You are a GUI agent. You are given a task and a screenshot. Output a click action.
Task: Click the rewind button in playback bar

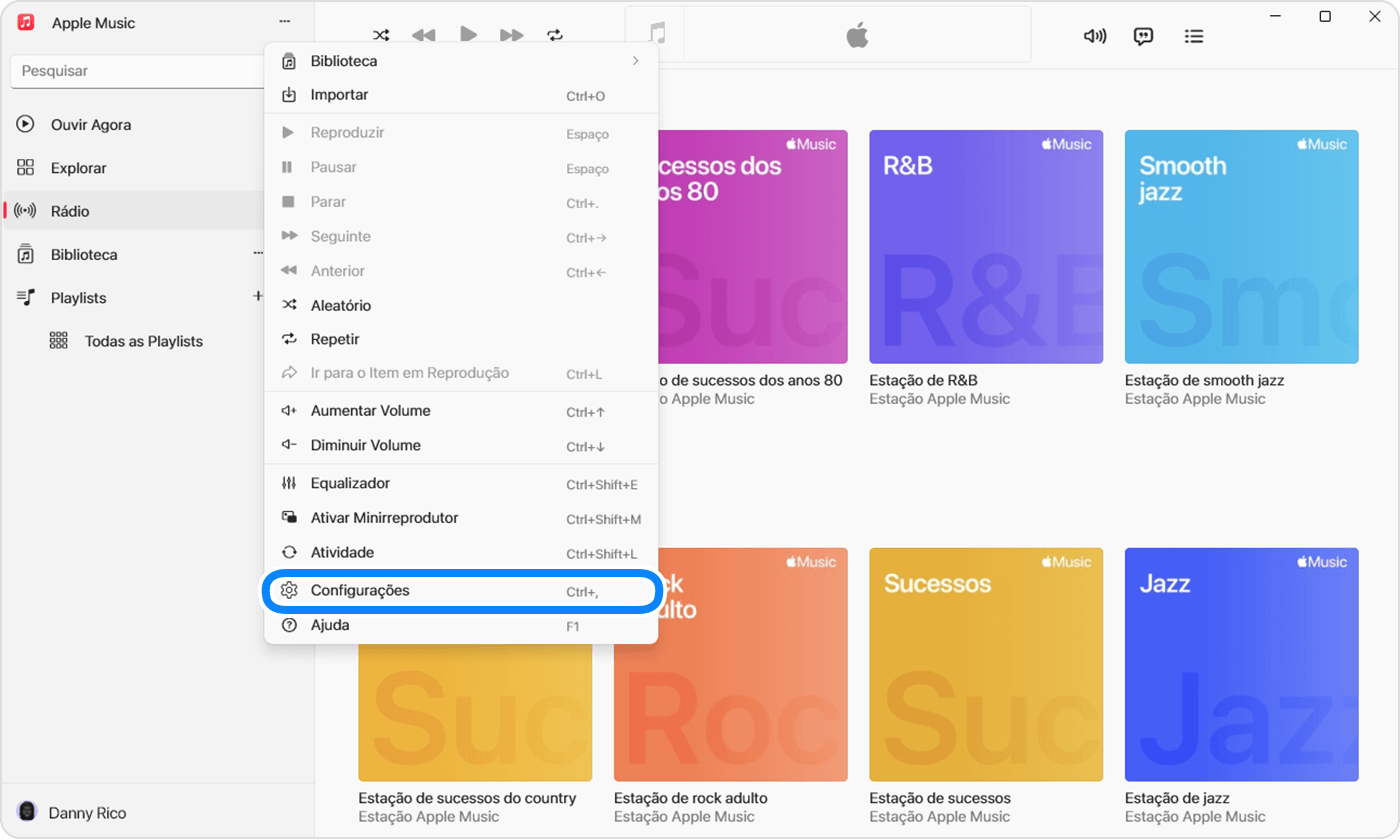pyautogui.click(x=424, y=36)
